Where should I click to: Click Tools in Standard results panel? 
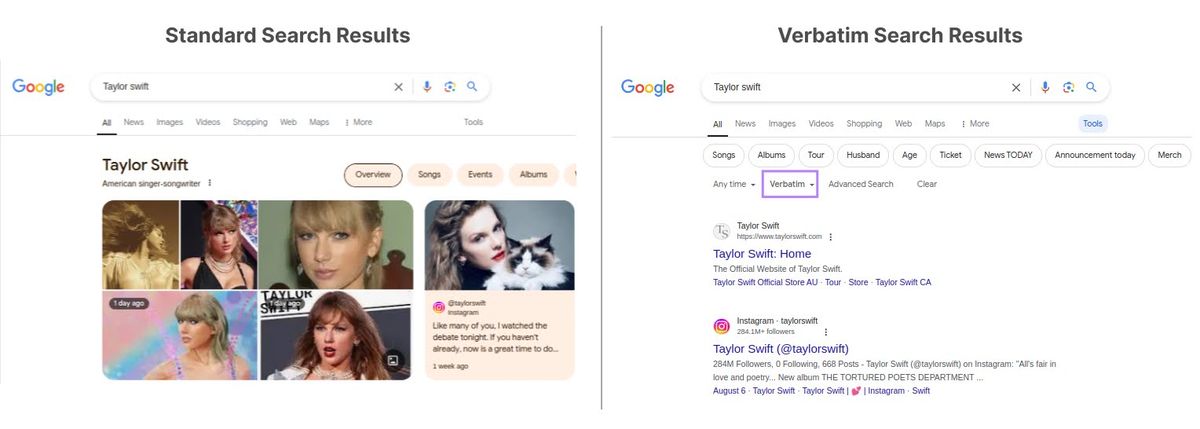pos(473,122)
